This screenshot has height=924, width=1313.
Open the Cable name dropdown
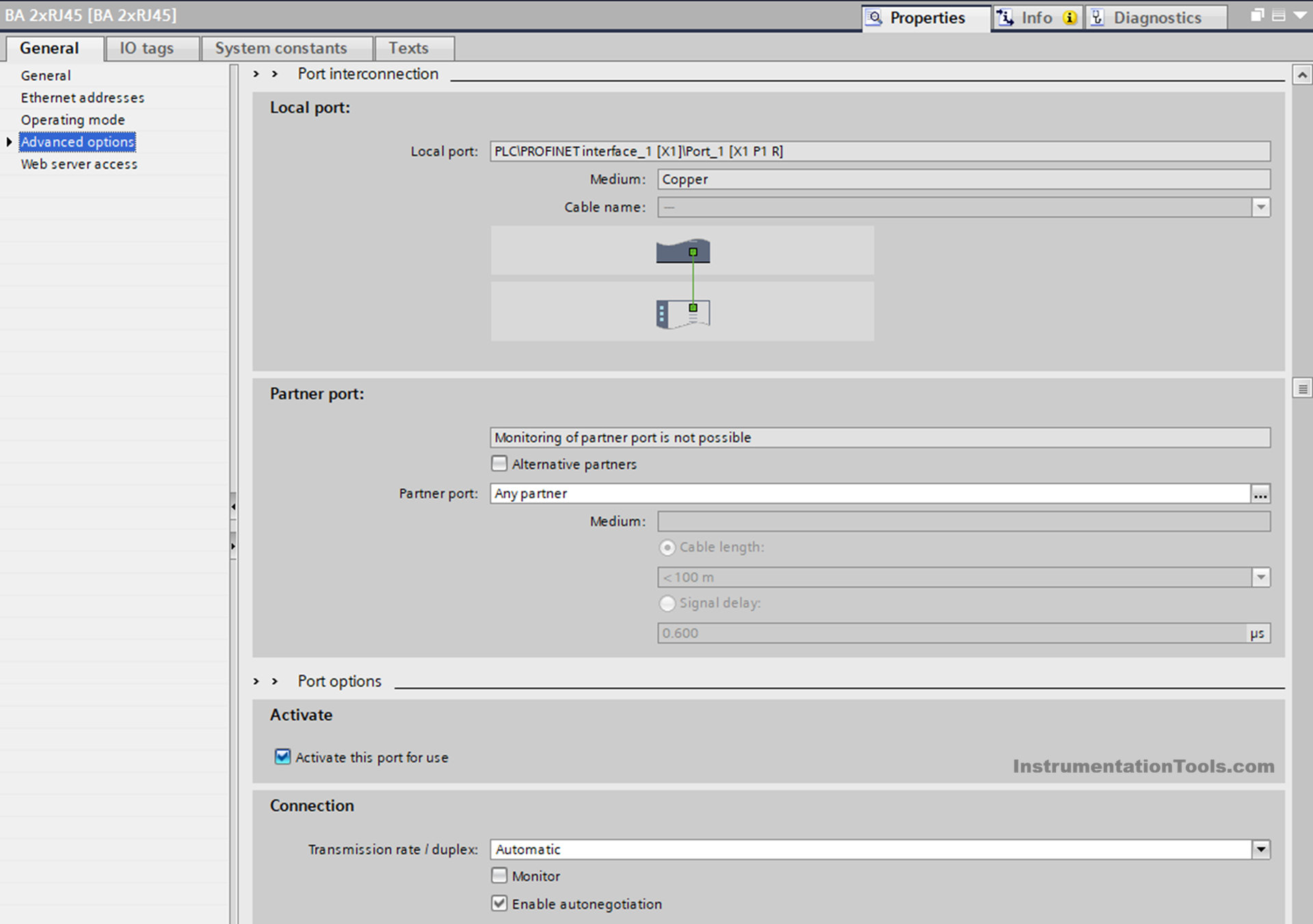(1261, 207)
